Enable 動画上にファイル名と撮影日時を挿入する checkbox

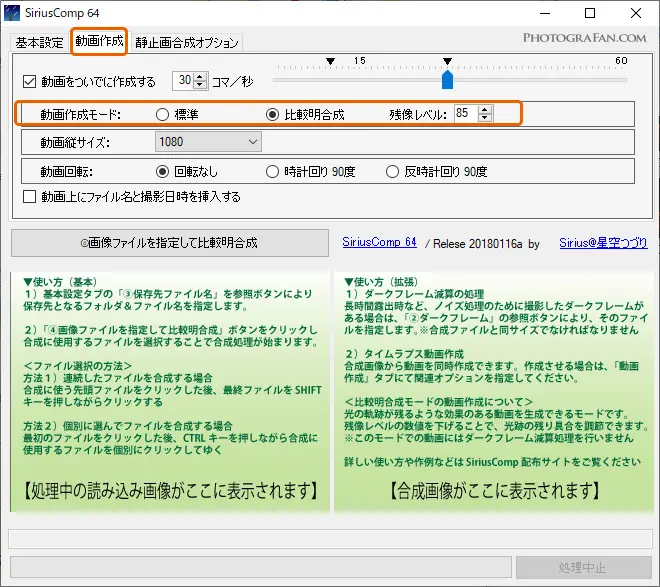coord(29,197)
